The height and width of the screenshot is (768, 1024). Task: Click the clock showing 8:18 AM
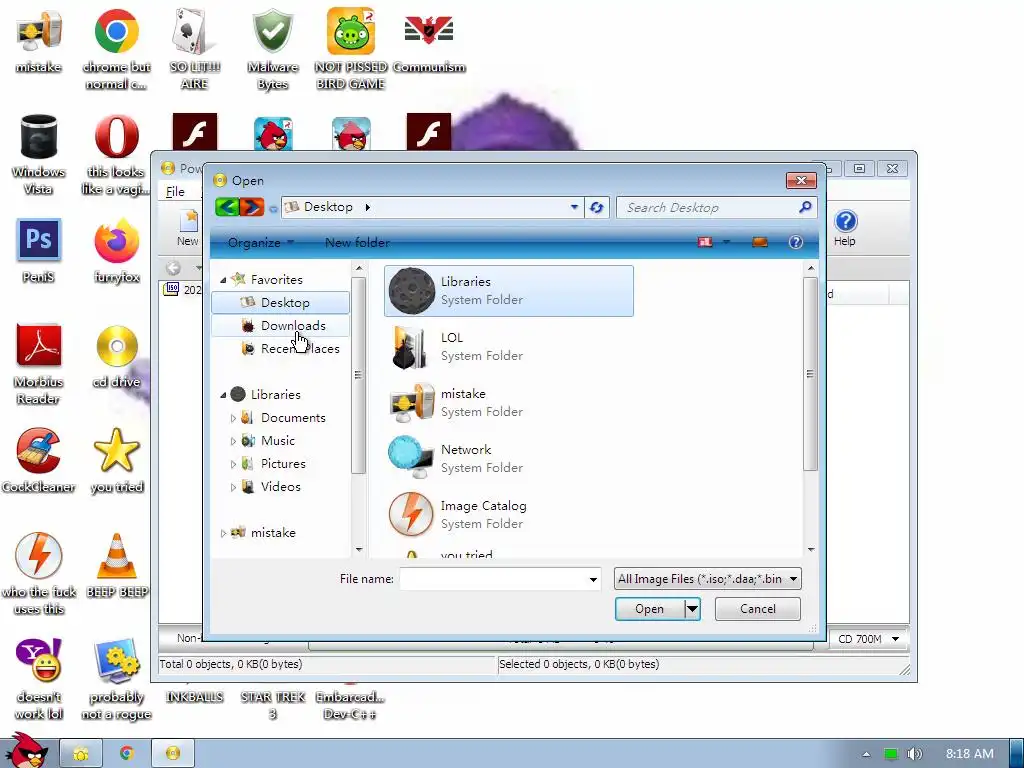coord(970,754)
